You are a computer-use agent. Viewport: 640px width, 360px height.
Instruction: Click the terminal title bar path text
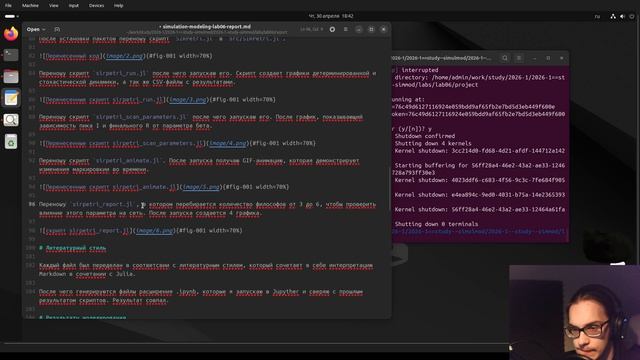point(442,58)
